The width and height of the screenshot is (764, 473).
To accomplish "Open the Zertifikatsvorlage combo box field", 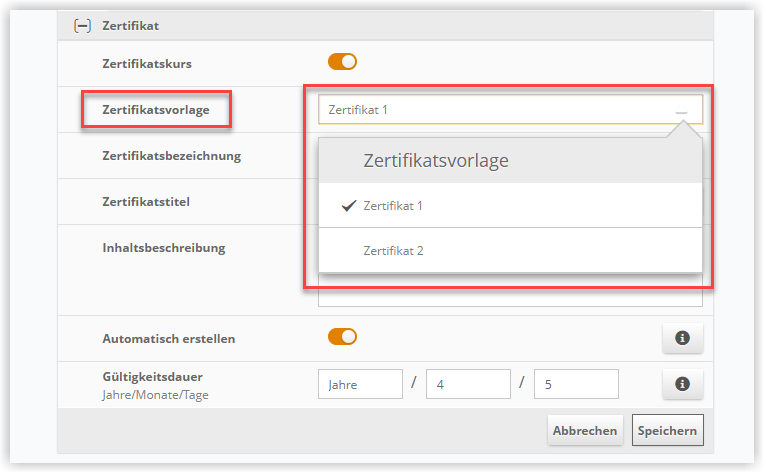I will point(495,109).
